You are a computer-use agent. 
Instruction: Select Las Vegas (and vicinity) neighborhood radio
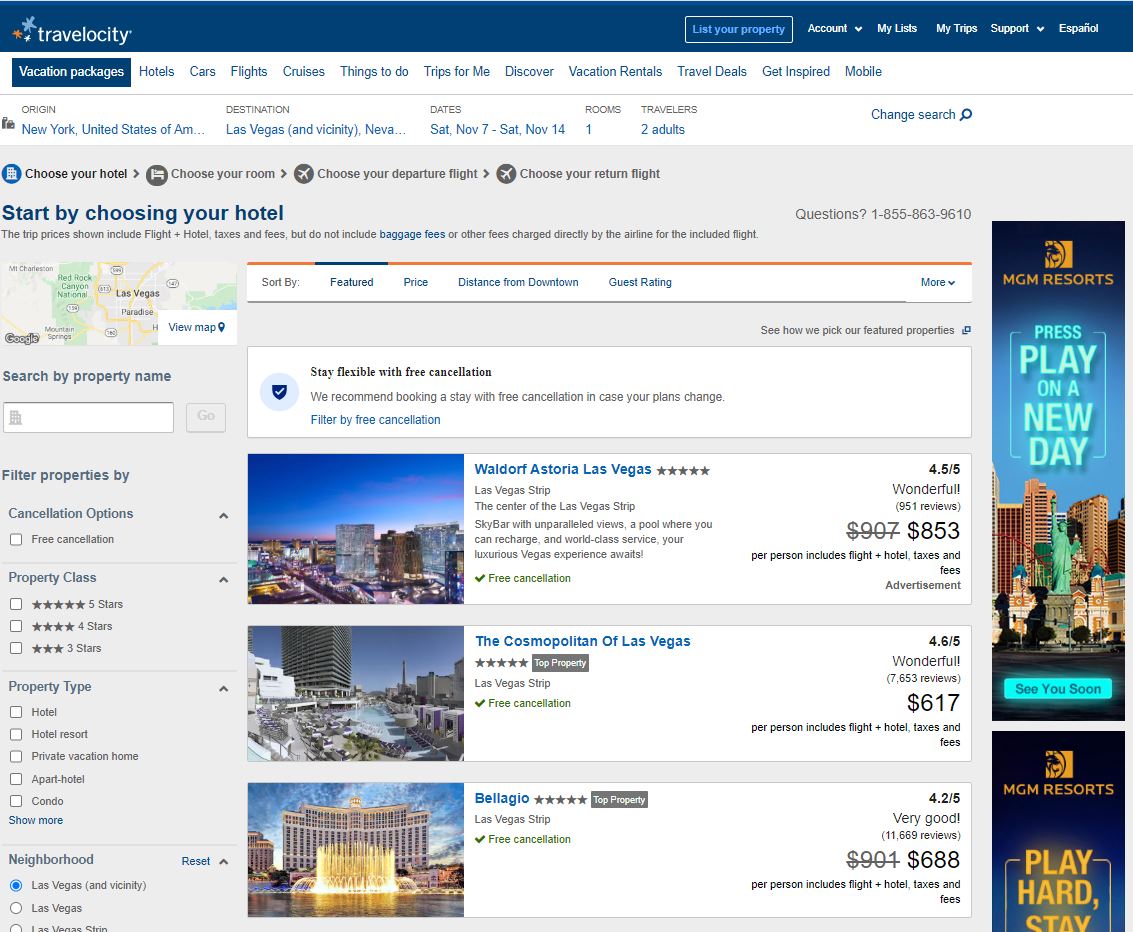coord(16,886)
